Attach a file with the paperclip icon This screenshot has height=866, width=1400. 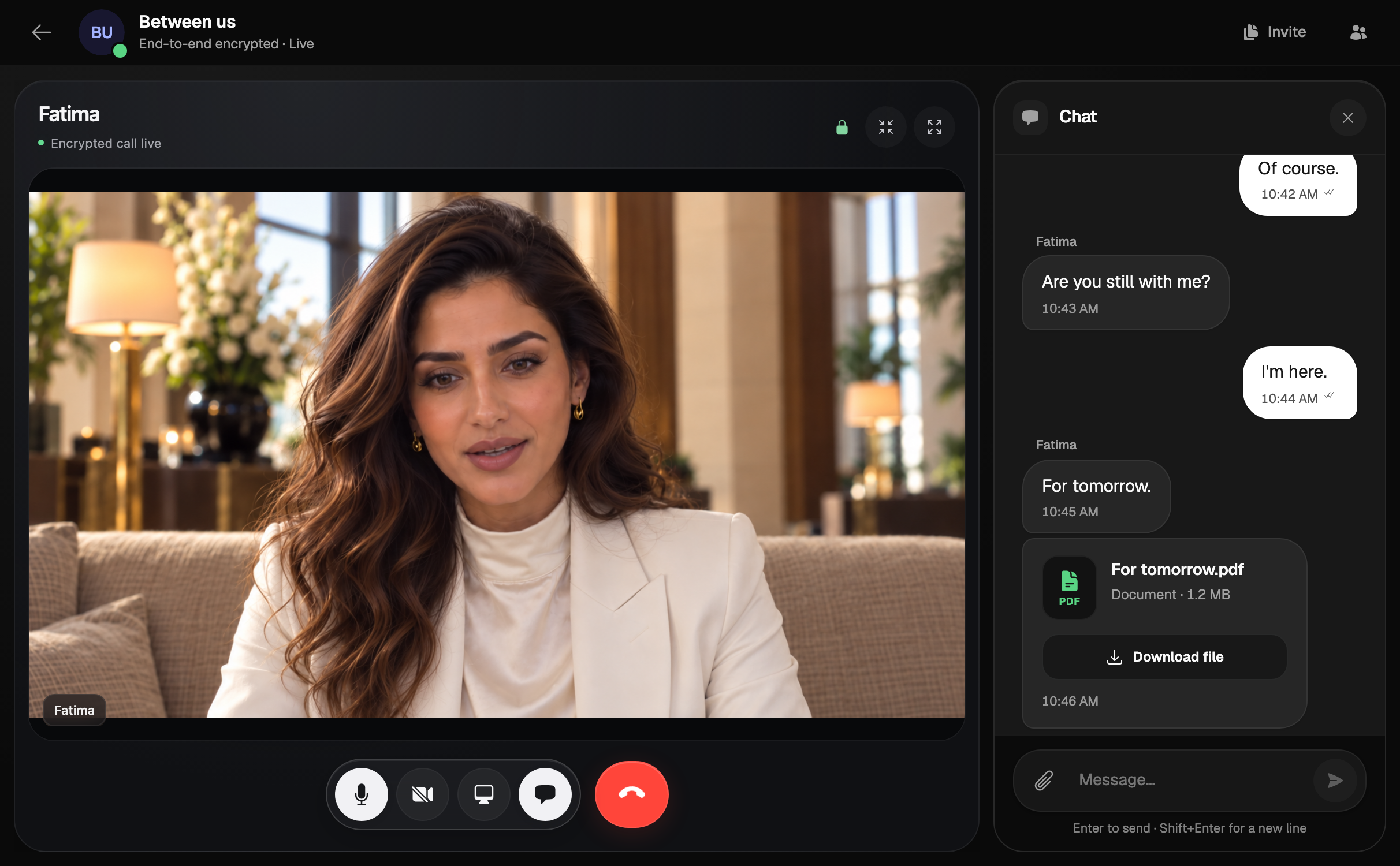point(1044,781)
